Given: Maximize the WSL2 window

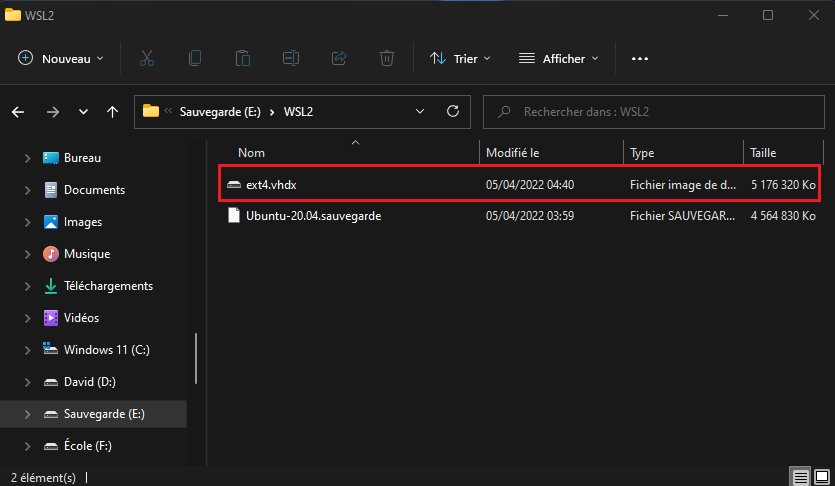Looking at the screenshot, I should pos(768,15).
